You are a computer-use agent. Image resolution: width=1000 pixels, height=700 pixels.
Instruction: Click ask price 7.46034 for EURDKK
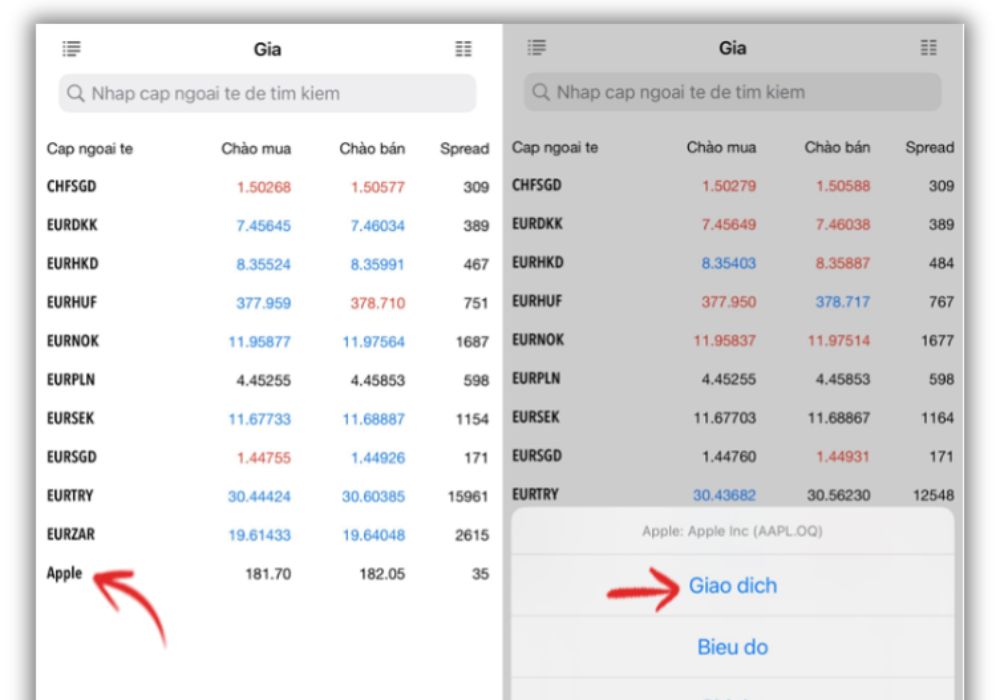click(378, 226)
